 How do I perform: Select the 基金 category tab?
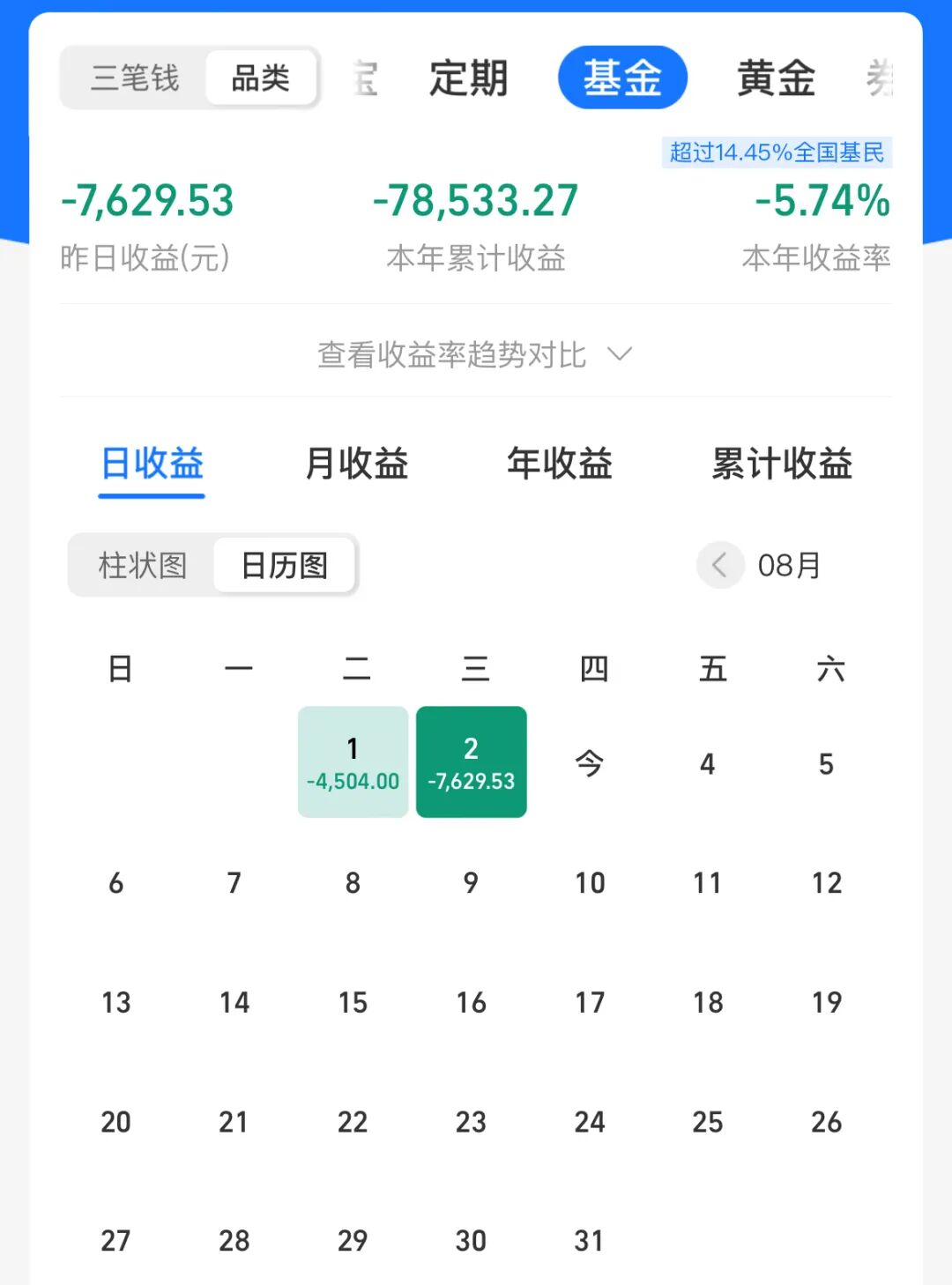tap(622, 78)
